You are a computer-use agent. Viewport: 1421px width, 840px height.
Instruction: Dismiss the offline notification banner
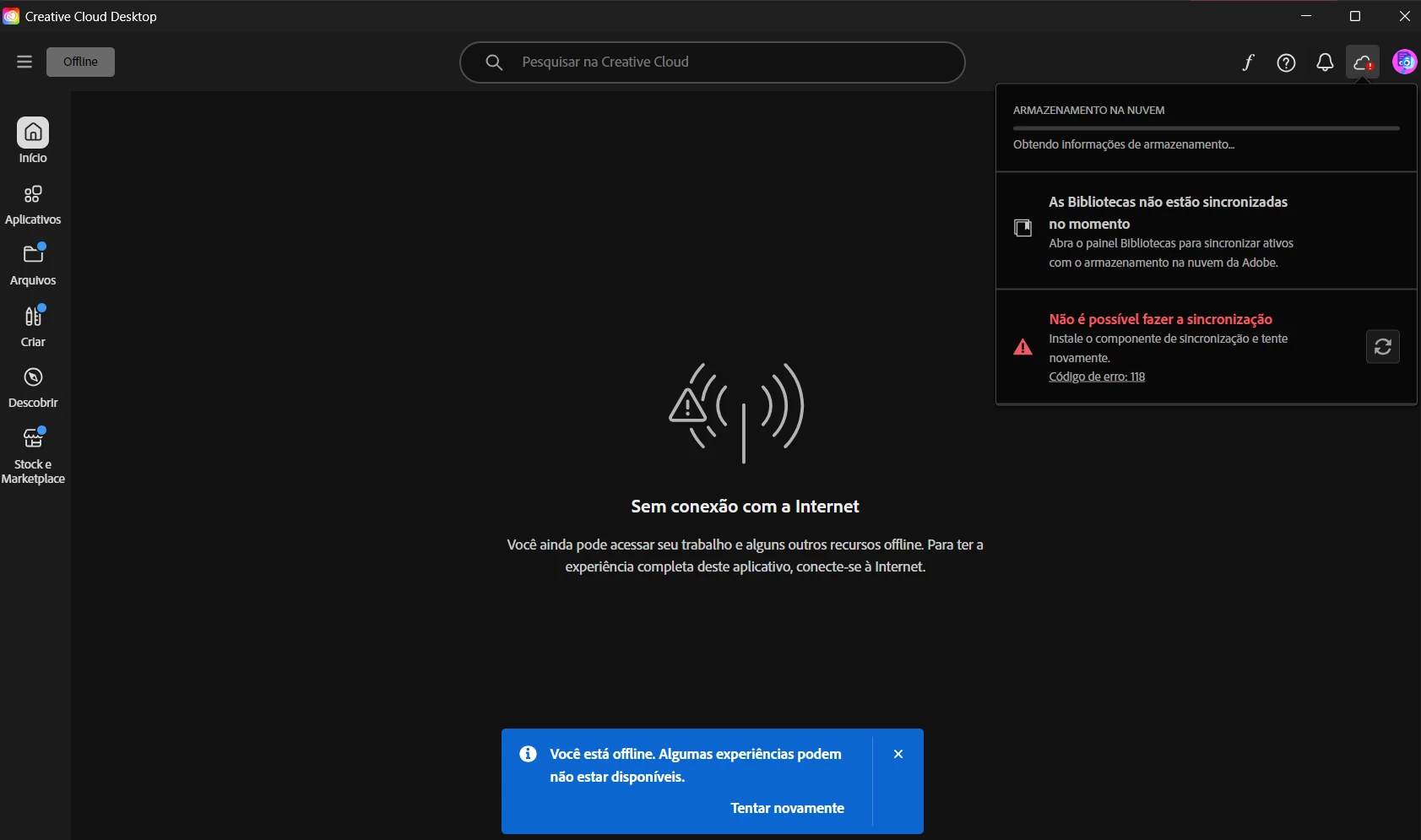click(x=898, y=754)
